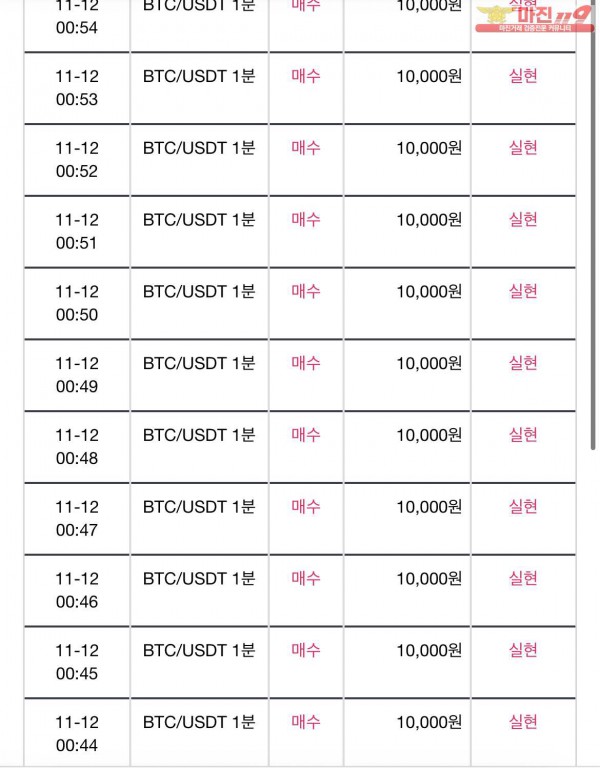This screenshot has width=600, height=768.
Task: Select BTC/USDT 1분 in the 00:53 row
Action: pos(199,76)
